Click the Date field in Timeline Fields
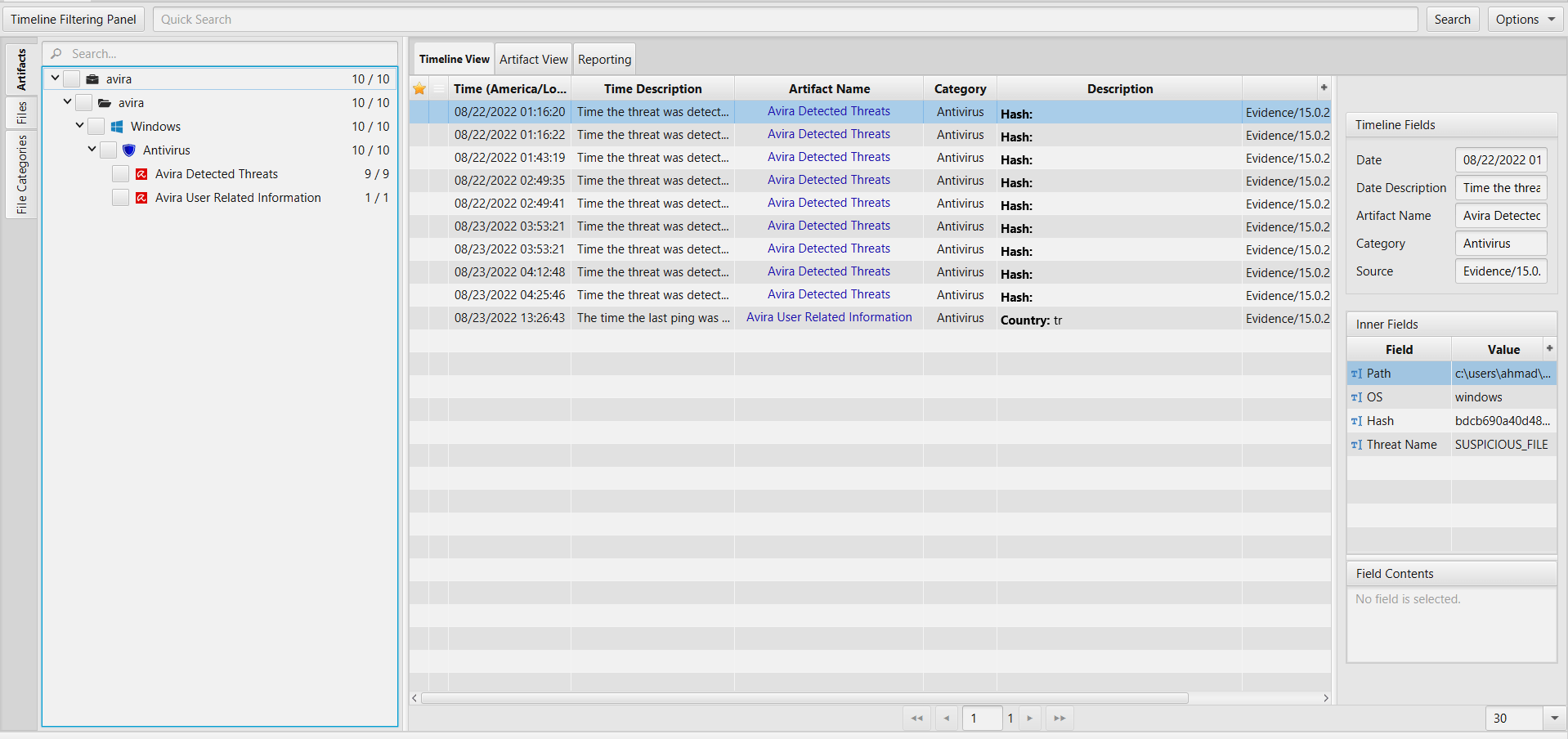The width and height of the screenshot is (1568, 739). click(1501, 160)
